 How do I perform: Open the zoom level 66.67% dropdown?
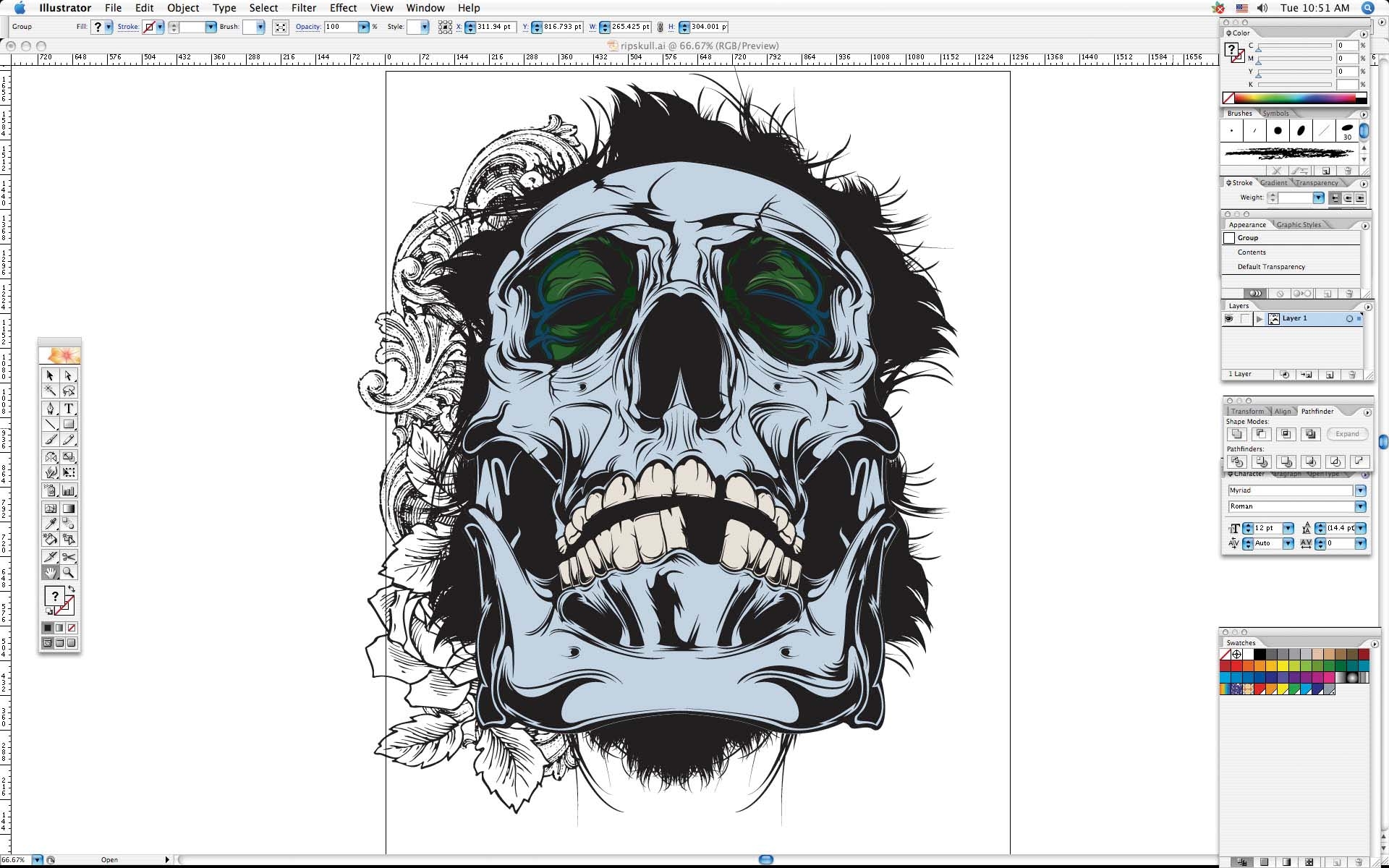[x=37, y=860]
